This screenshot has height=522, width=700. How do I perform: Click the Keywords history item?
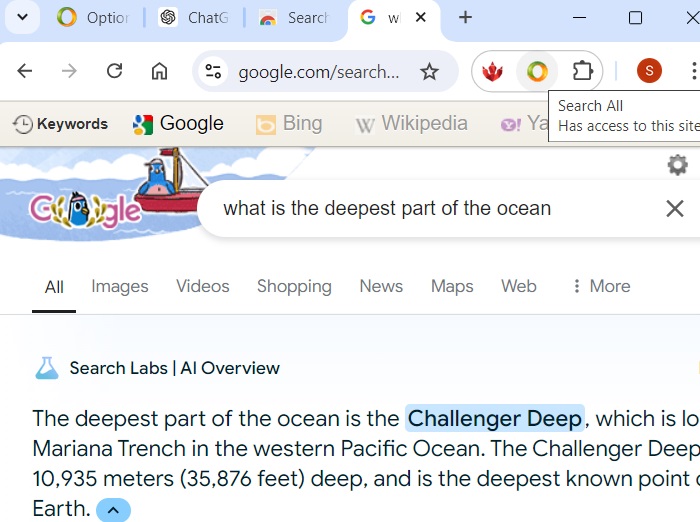coord(60,124)
